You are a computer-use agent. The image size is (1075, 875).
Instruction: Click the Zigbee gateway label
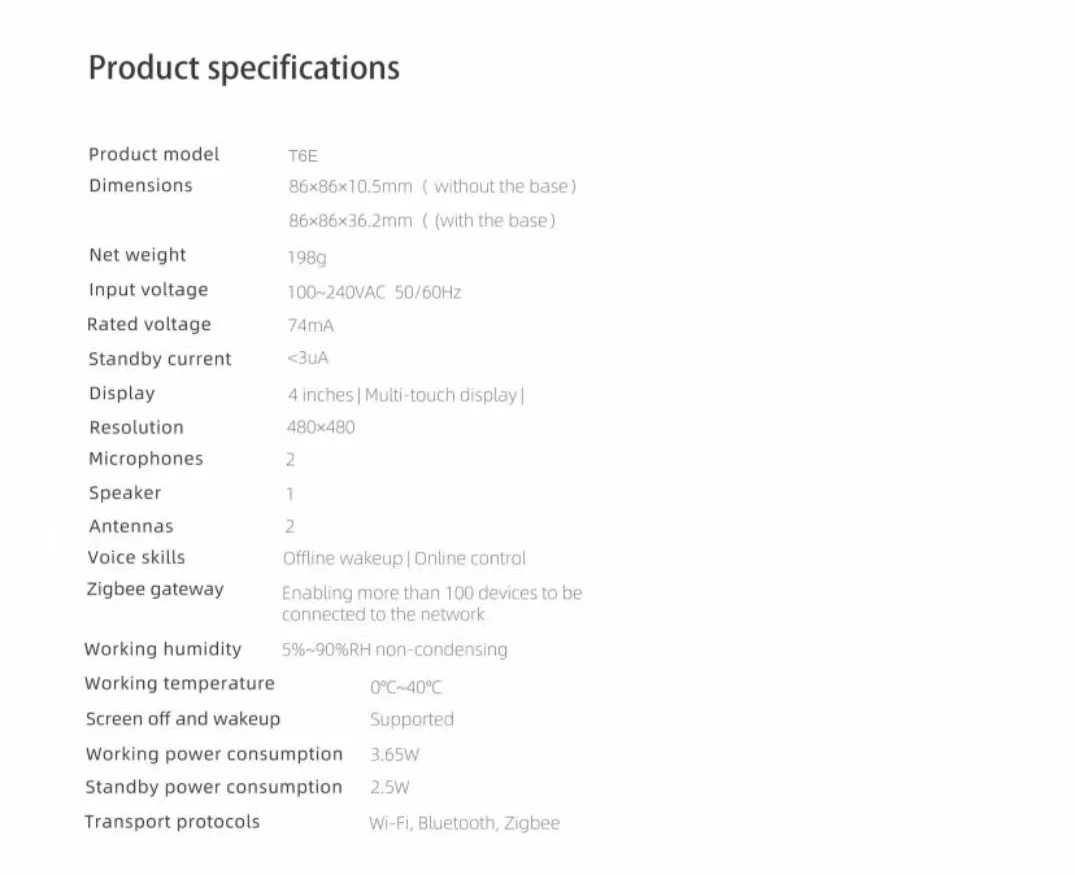tap(155, 589)
